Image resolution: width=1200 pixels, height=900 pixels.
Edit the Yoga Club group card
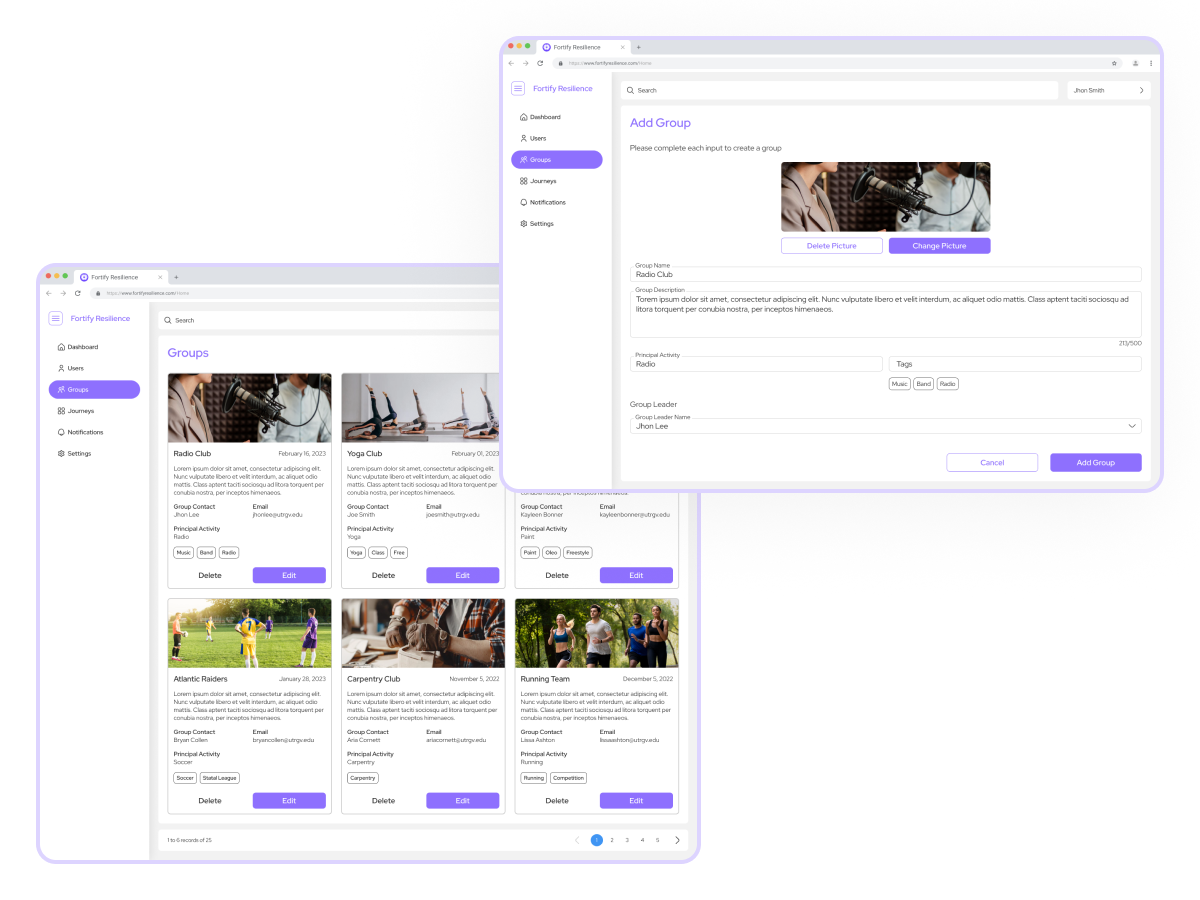coord(463,575)
